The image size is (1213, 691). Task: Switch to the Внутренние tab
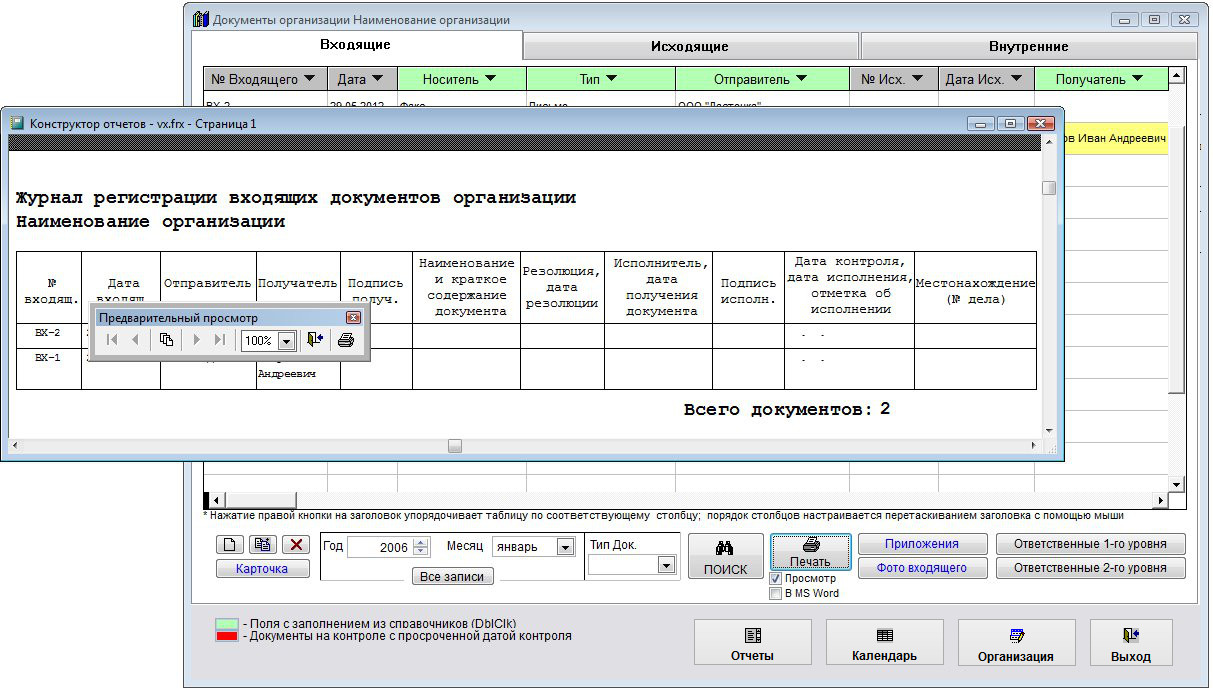[x=1028, y=46]
